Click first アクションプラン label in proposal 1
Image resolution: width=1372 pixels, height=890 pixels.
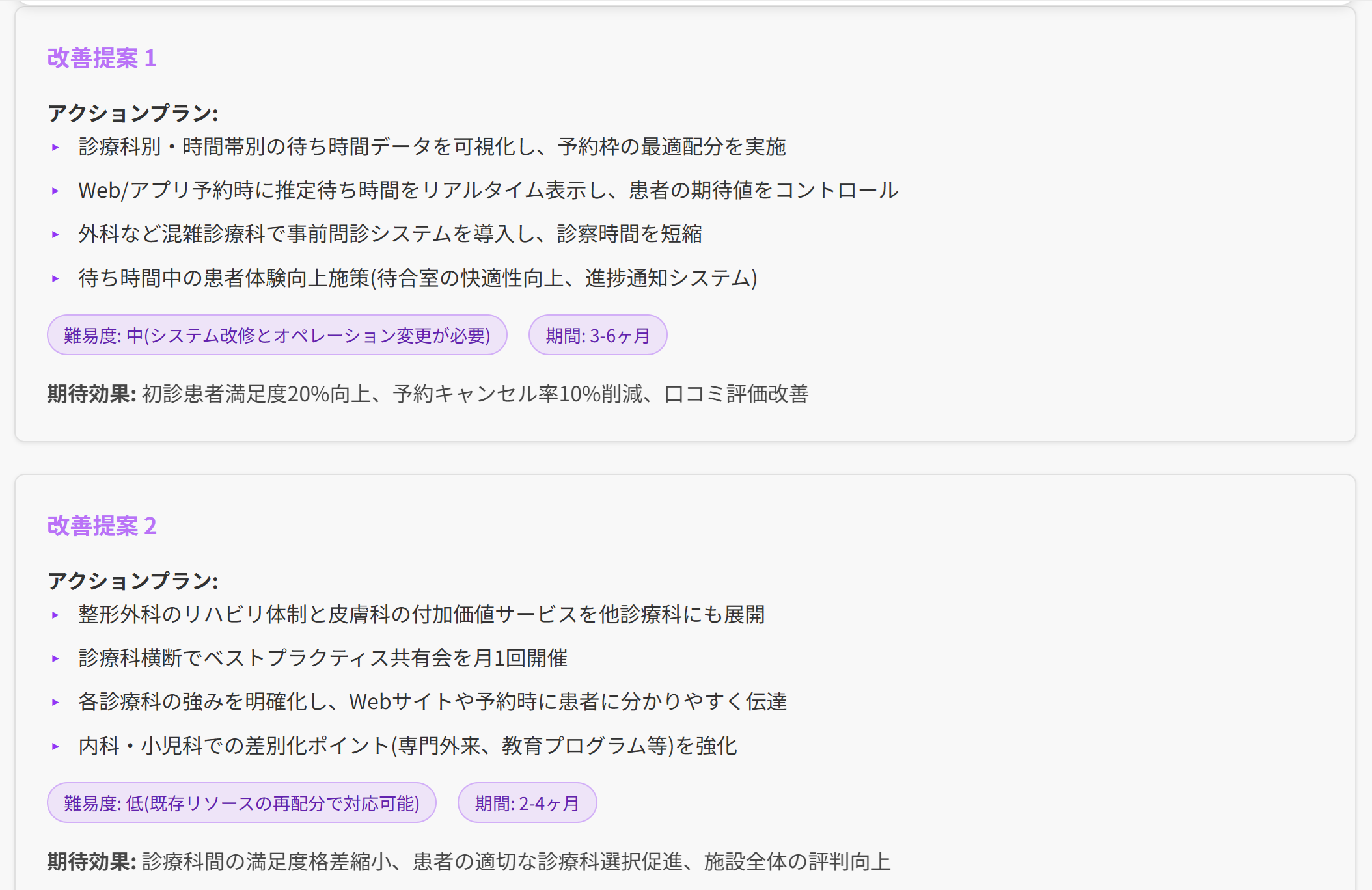(132, 114)
